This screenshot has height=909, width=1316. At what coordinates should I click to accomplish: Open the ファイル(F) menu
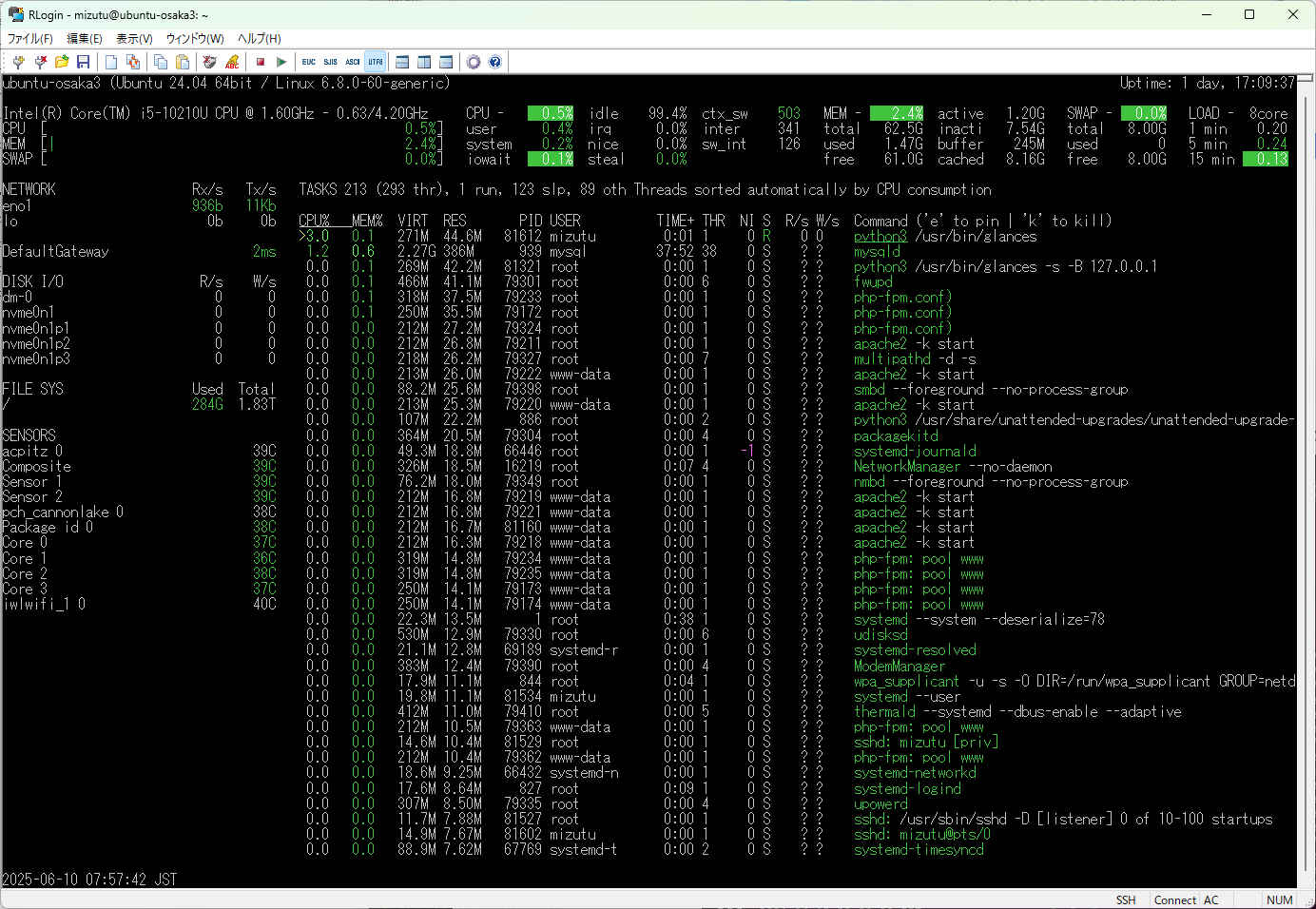pos(30,38)
